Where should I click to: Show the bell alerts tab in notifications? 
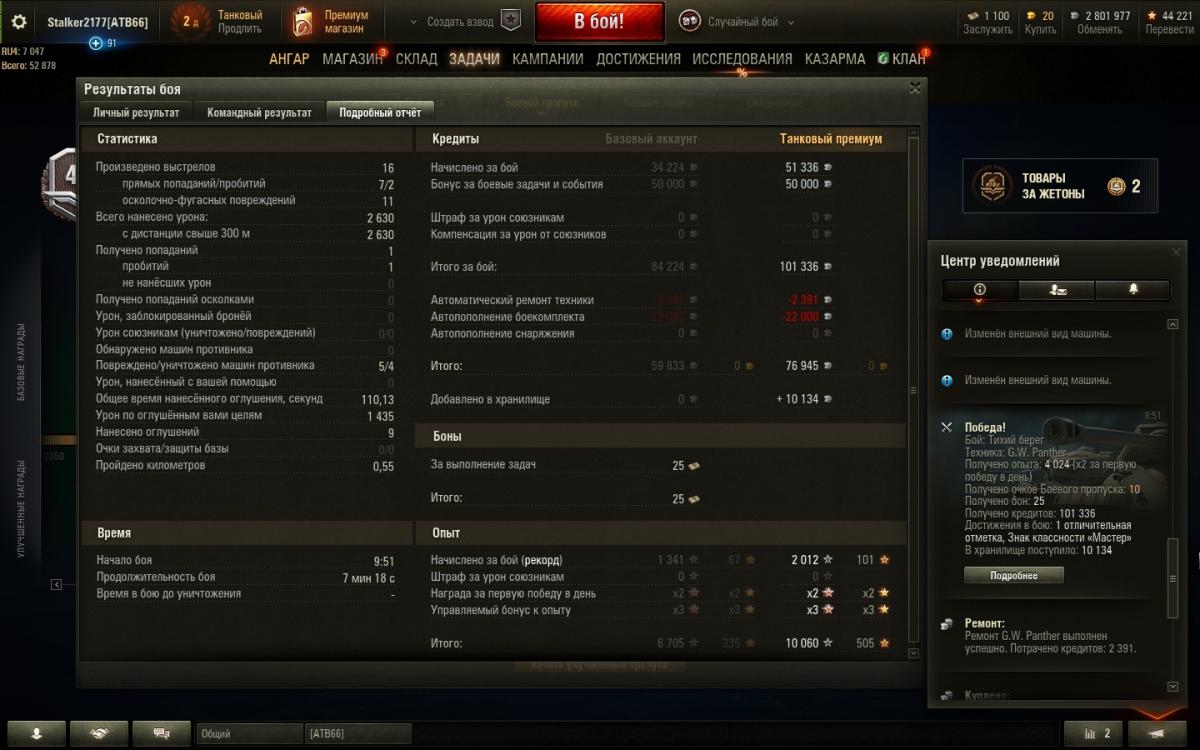pos(1133,290)
